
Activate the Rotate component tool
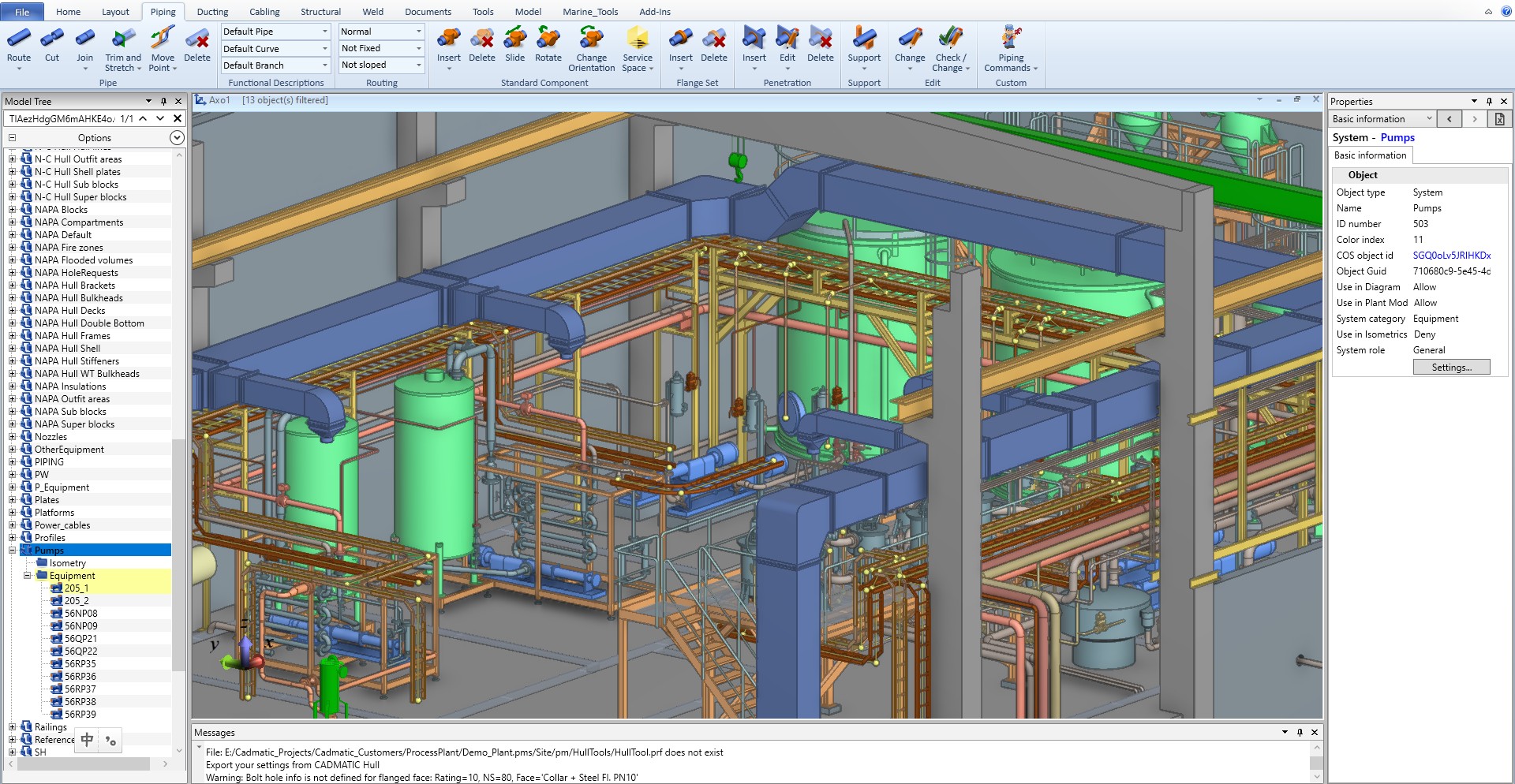tap(548, 46)
